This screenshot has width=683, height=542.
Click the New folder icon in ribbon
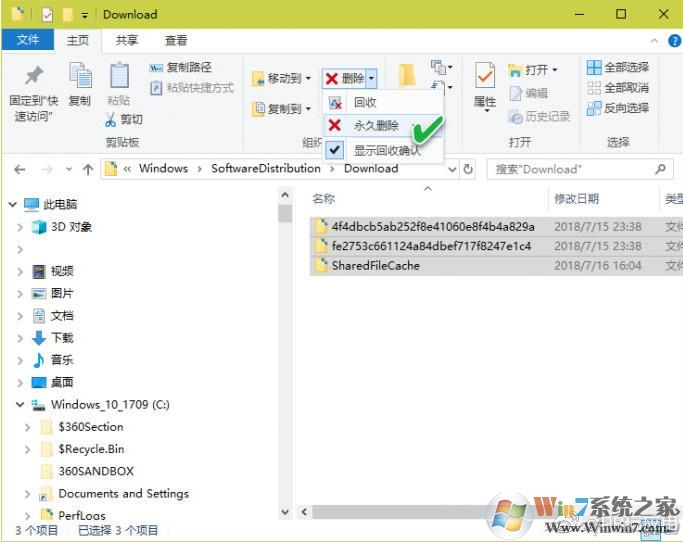tap(407, 75)
